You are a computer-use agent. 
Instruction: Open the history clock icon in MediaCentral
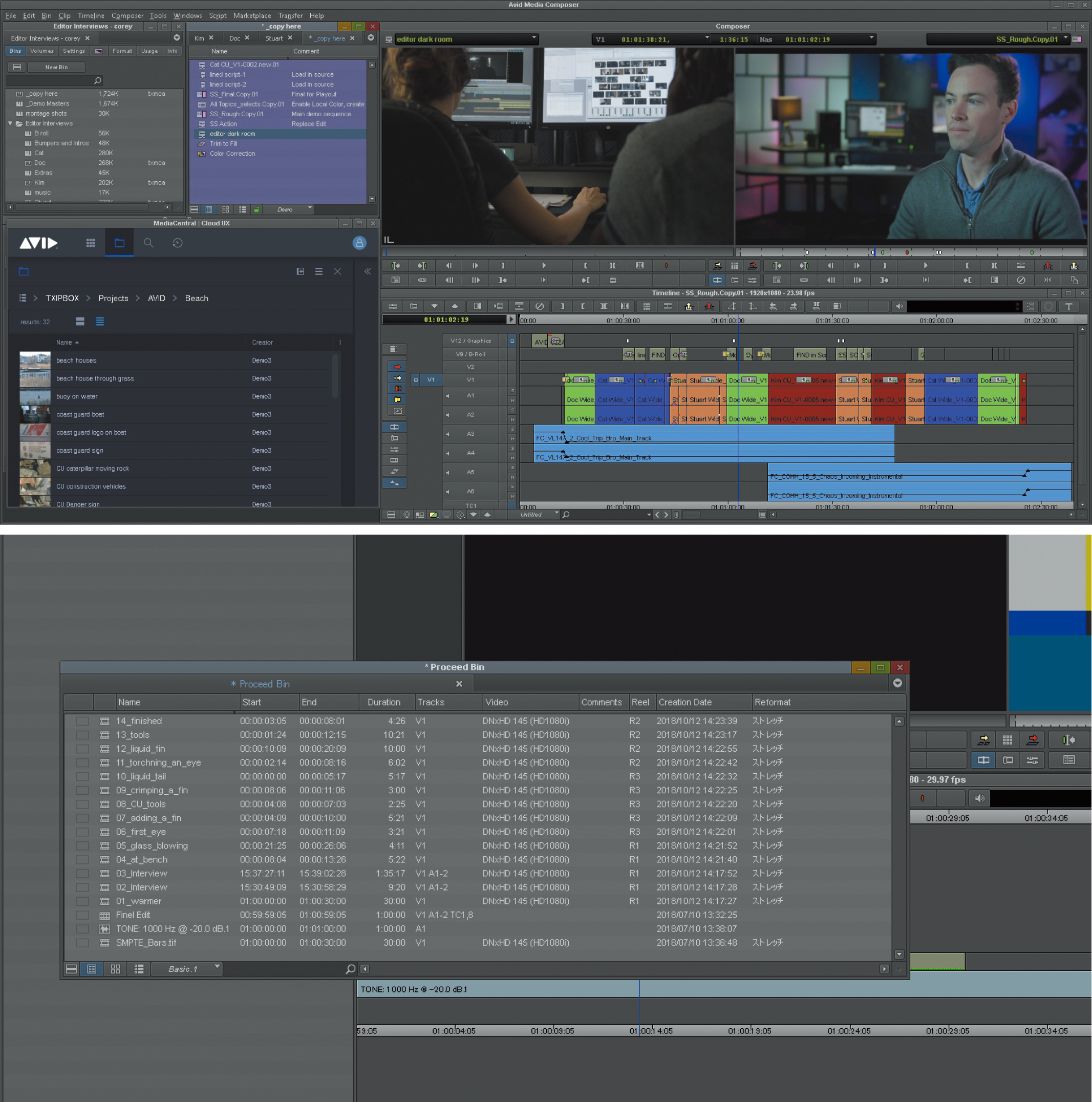(x=177, y=243)
